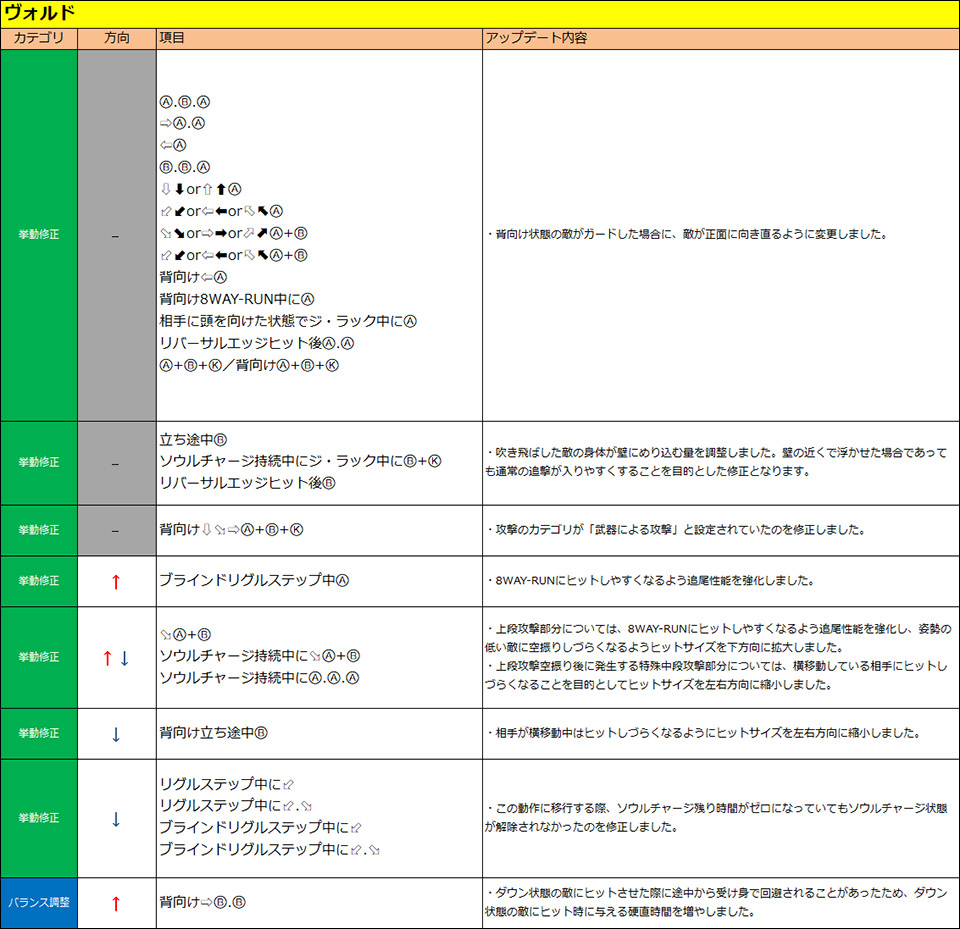
Task: Click blue down arrow in 背向け立ち途中Ⓑ row
Action: [116, 734]
